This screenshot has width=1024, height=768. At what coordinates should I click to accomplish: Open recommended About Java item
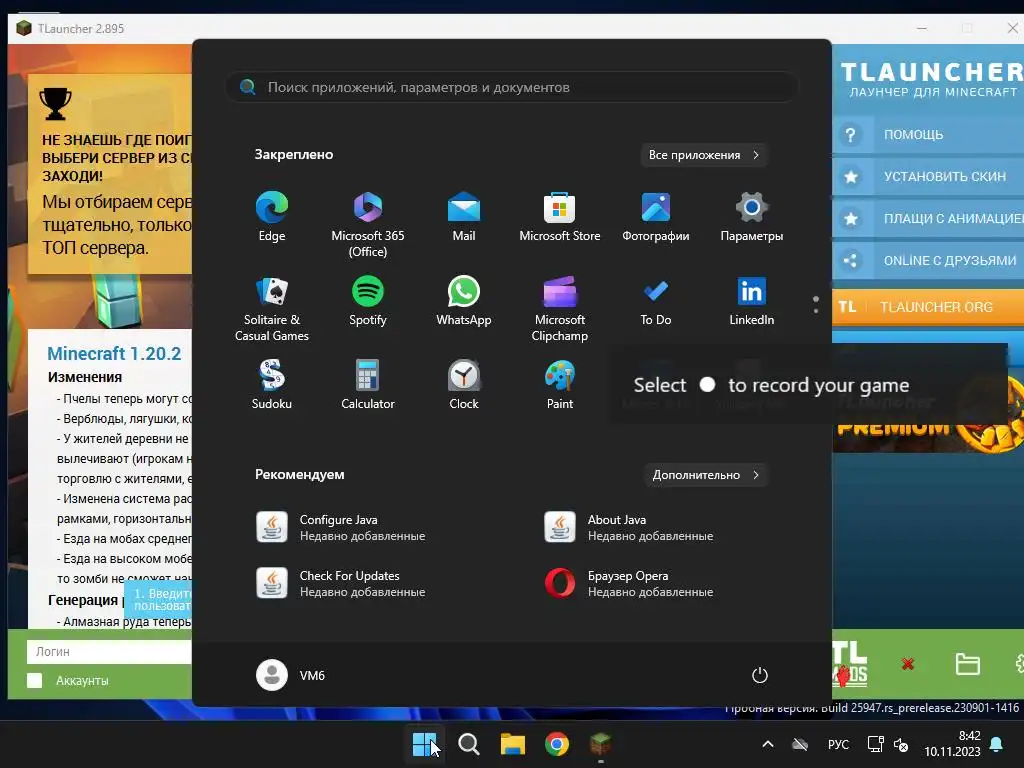click(629, 527)
